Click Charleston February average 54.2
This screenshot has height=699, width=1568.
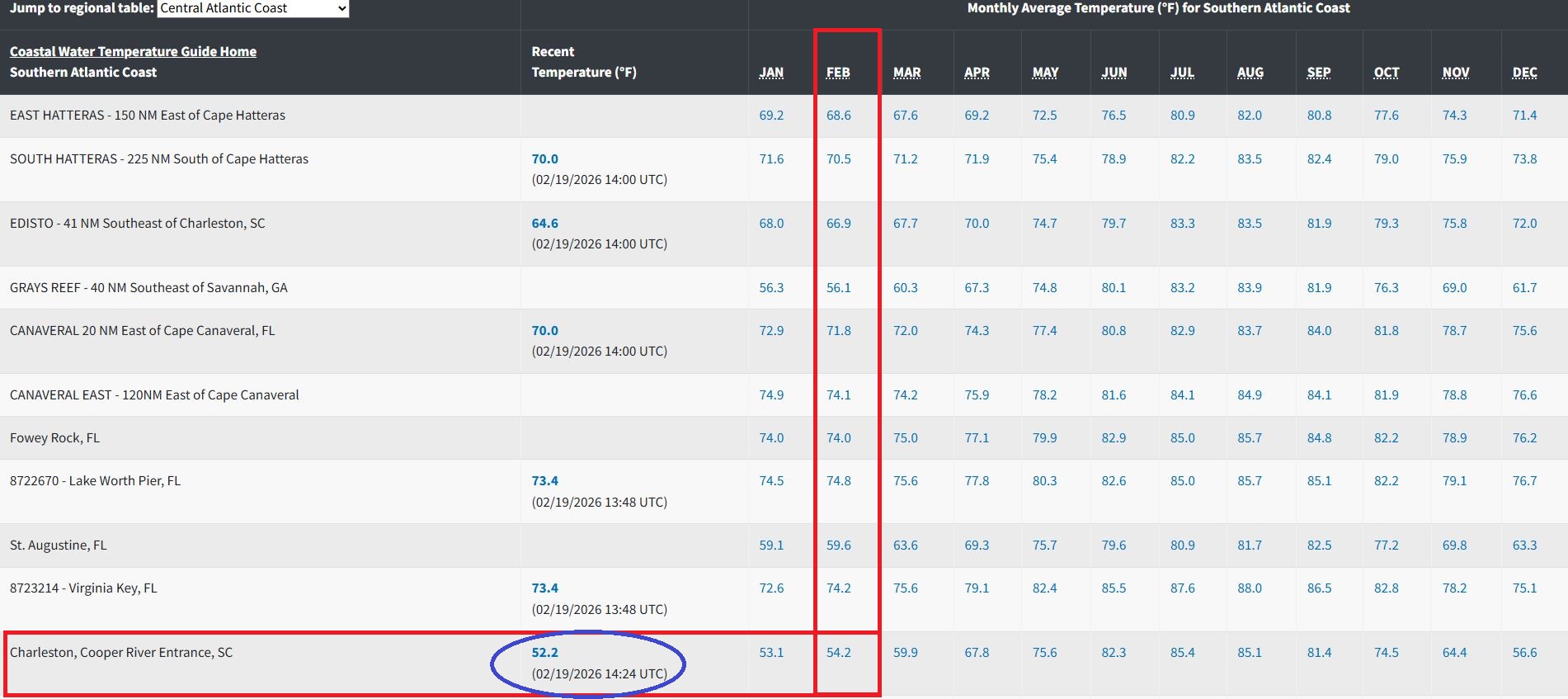pyautogui.click(x=838, y=653)
